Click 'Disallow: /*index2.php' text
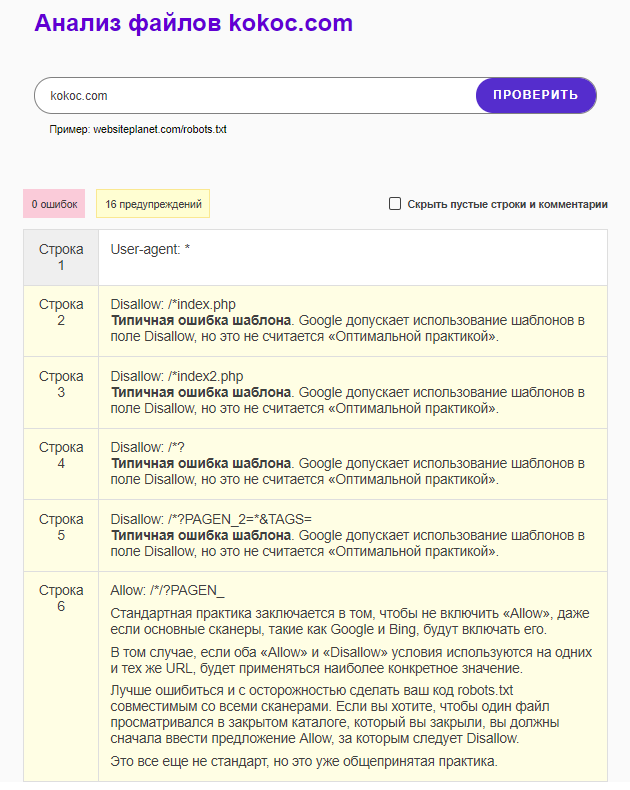This screenshot has width=630, height=790. pyautogui.click(x=177, y=376)
